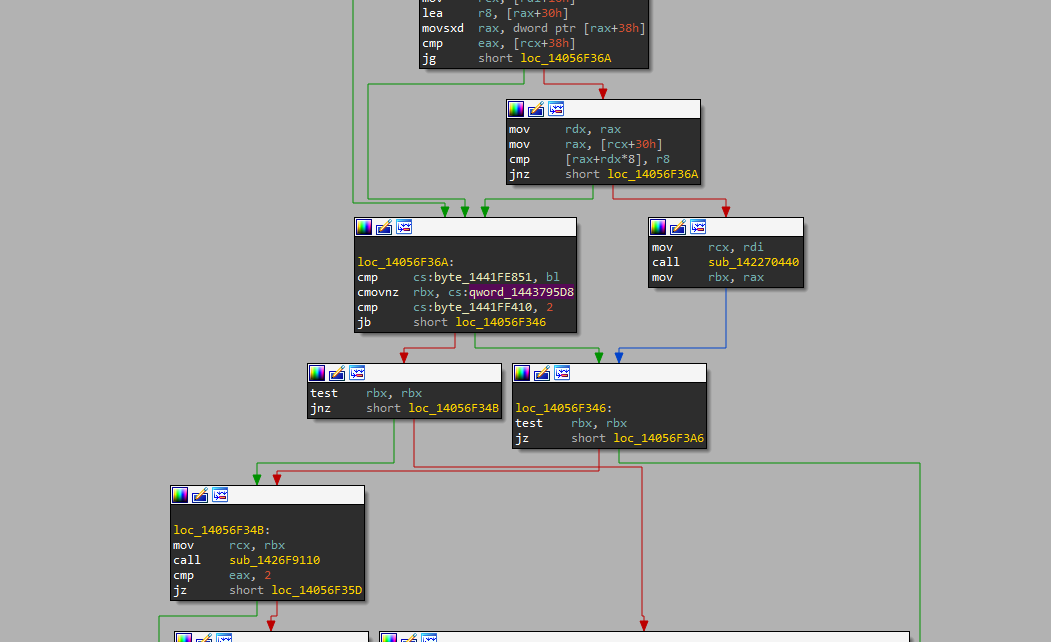Click loc_14056F346 in the jb instruction
Viewport: 1051px width, 642px height.
pyautogui.click(x=500, y=322)
